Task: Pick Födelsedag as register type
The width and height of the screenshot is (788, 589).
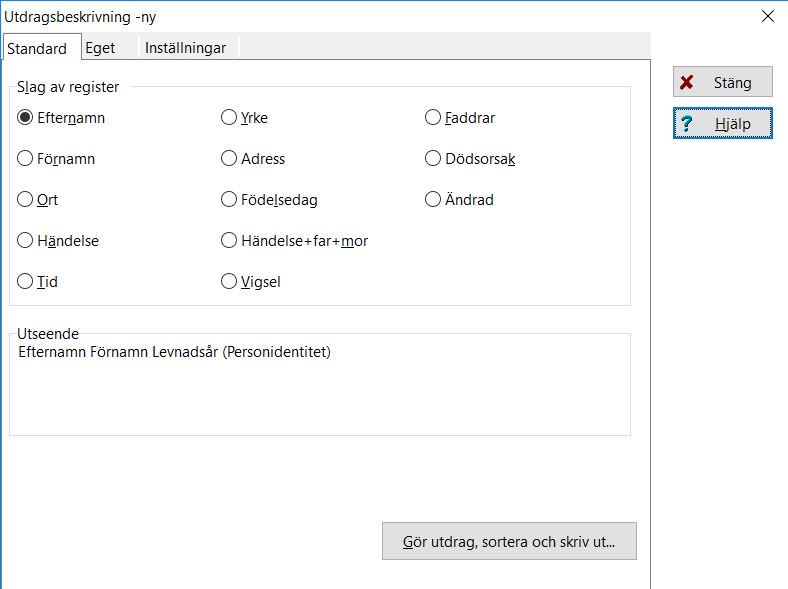Action: point(229,200)
